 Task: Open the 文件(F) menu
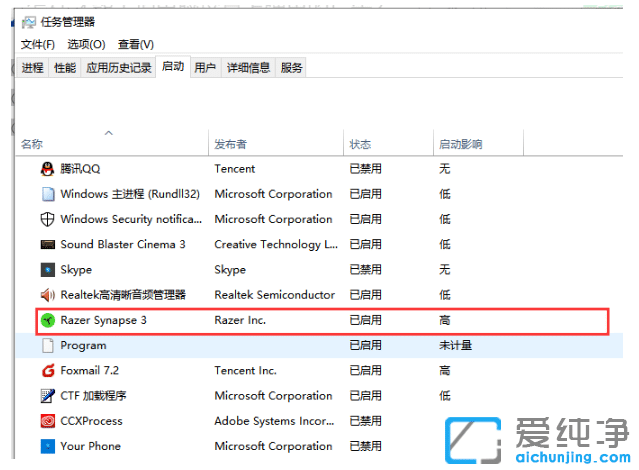point(38,44)
